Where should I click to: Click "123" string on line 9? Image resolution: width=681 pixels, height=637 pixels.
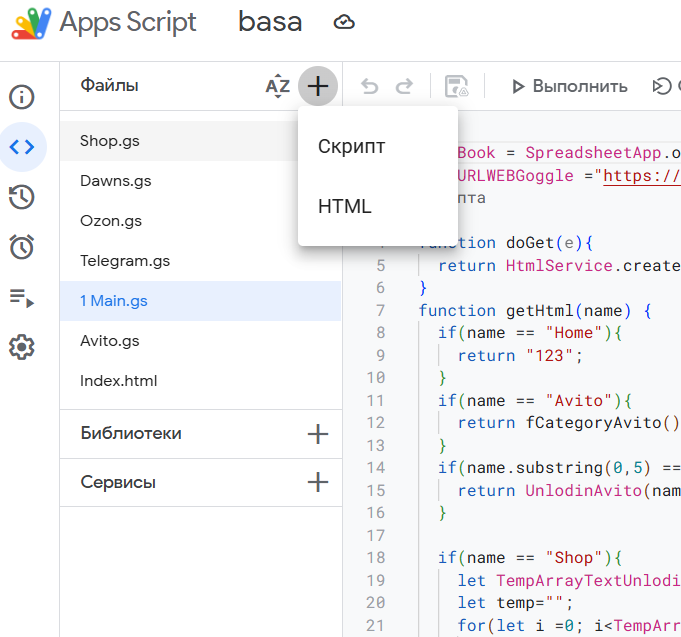click(x=549, y=356)
